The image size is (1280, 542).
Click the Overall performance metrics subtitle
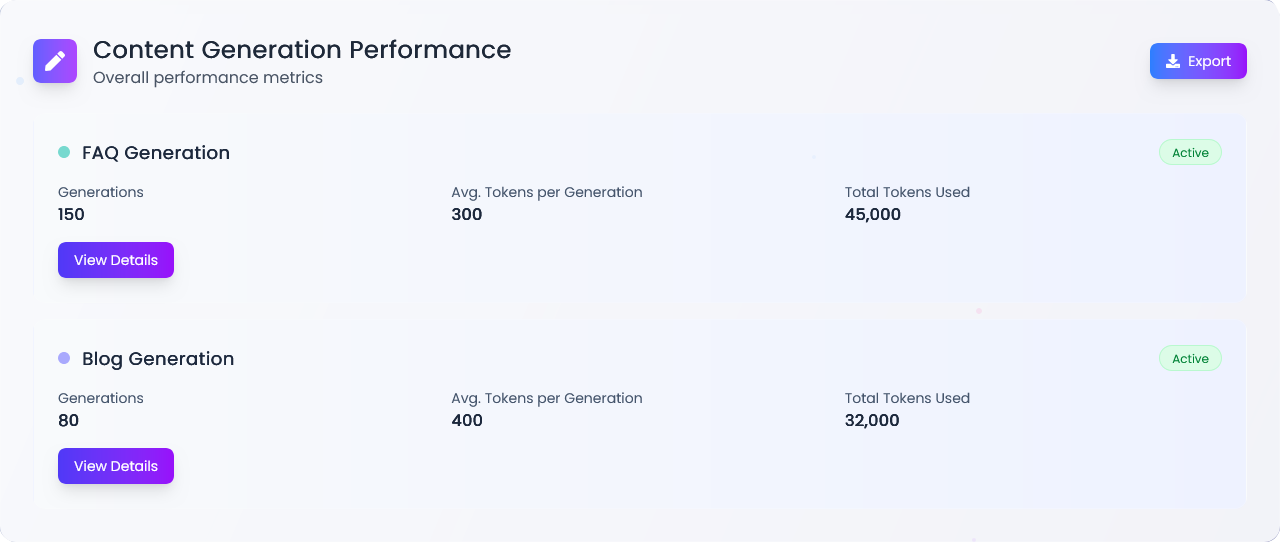click(208, 78)
